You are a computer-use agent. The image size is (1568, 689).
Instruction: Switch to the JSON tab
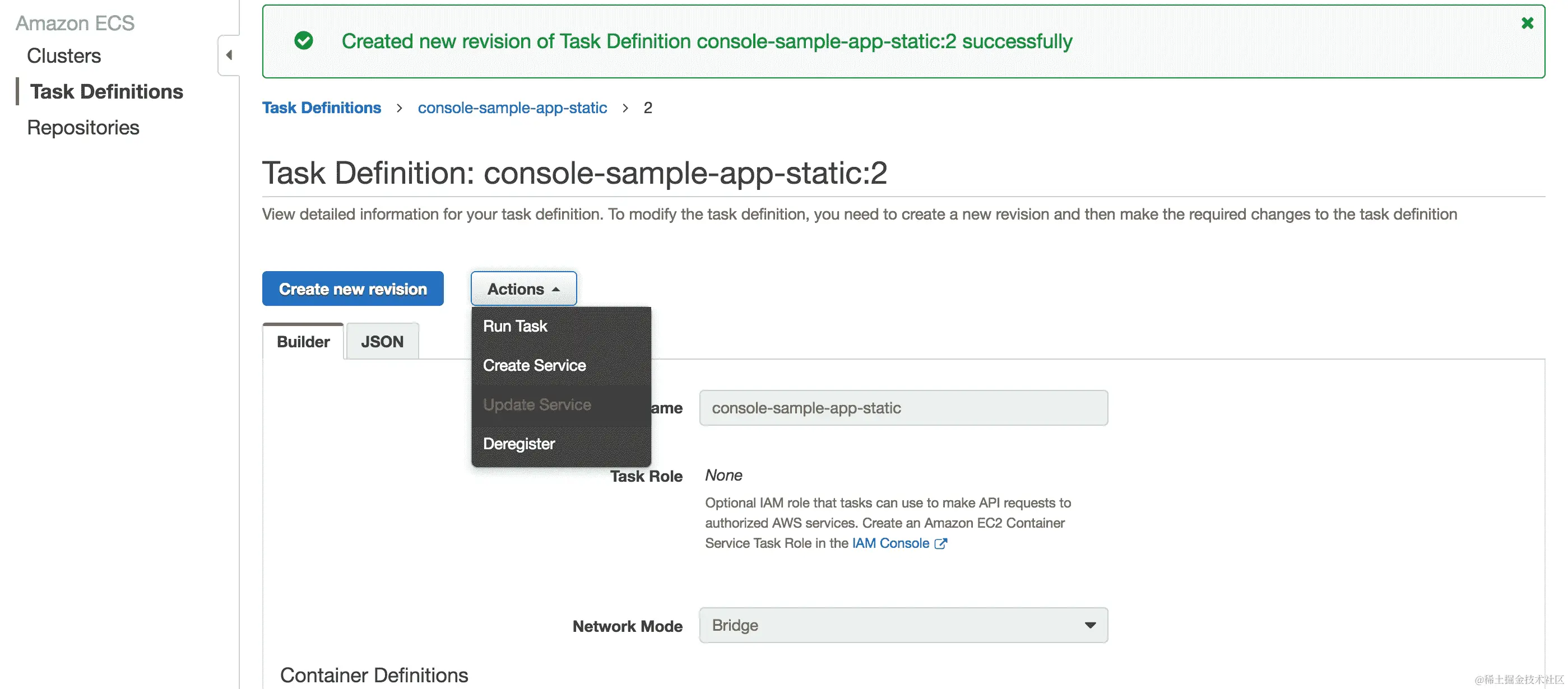(382, 342)
